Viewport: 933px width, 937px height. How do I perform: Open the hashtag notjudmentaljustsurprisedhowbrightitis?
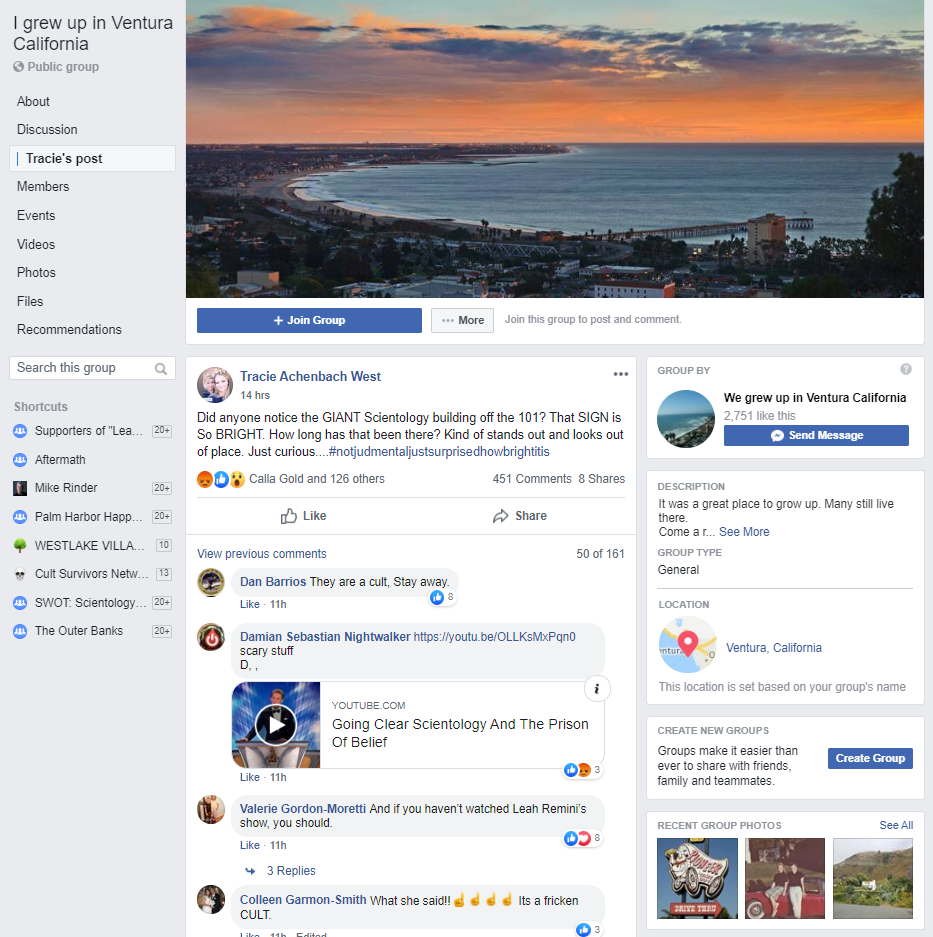[x=439, y=452]
